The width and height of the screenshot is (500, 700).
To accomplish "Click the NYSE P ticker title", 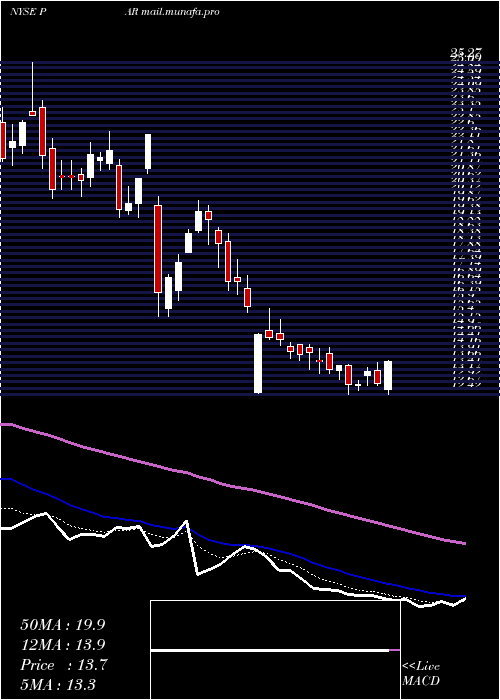I will [x=29, y=12].
